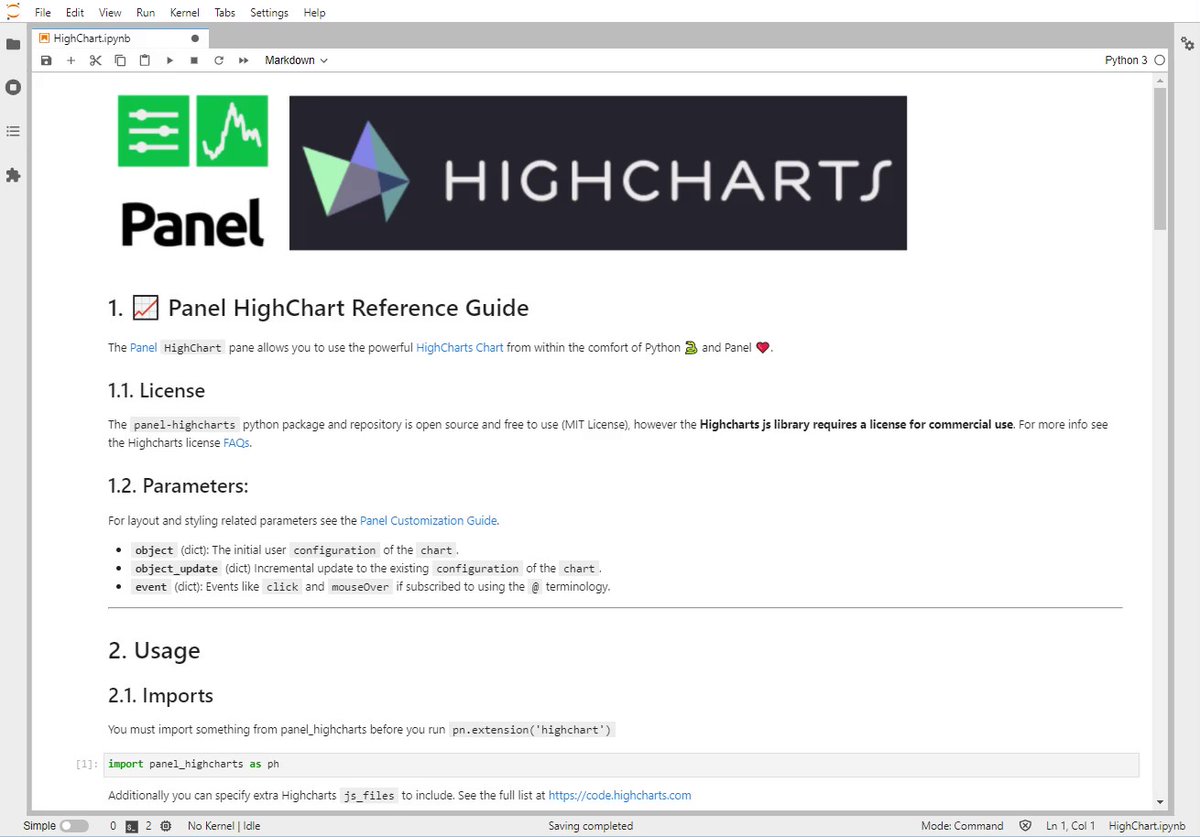Cut the selected cell
This screenshot has width=1200, height=837.
[95, 60]
